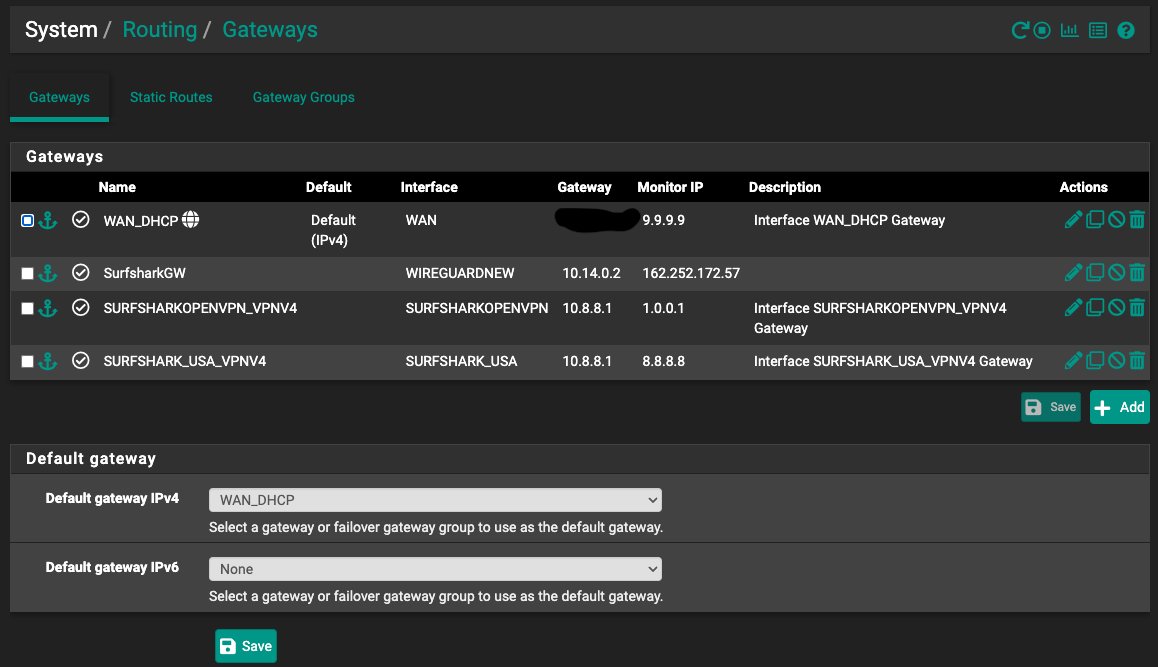Copy the WAN_DHCP gateway
Screen dimensions: 1158x667
pyautogui.click(x=1095, y=219)
